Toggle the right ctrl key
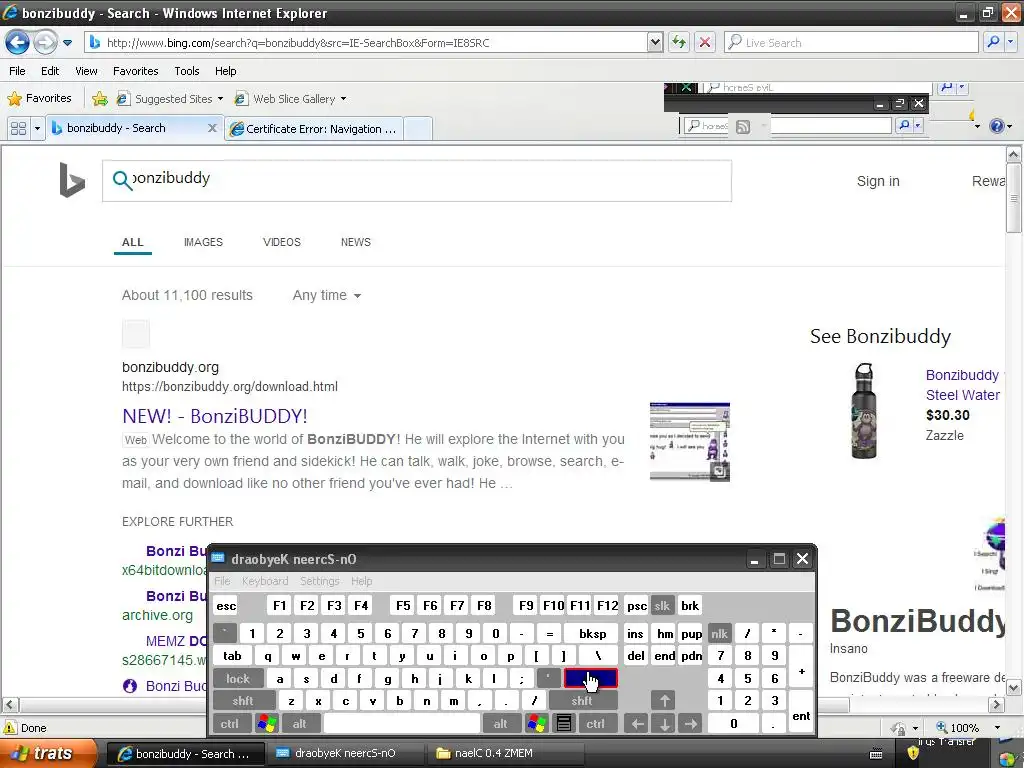 point(596,724)
